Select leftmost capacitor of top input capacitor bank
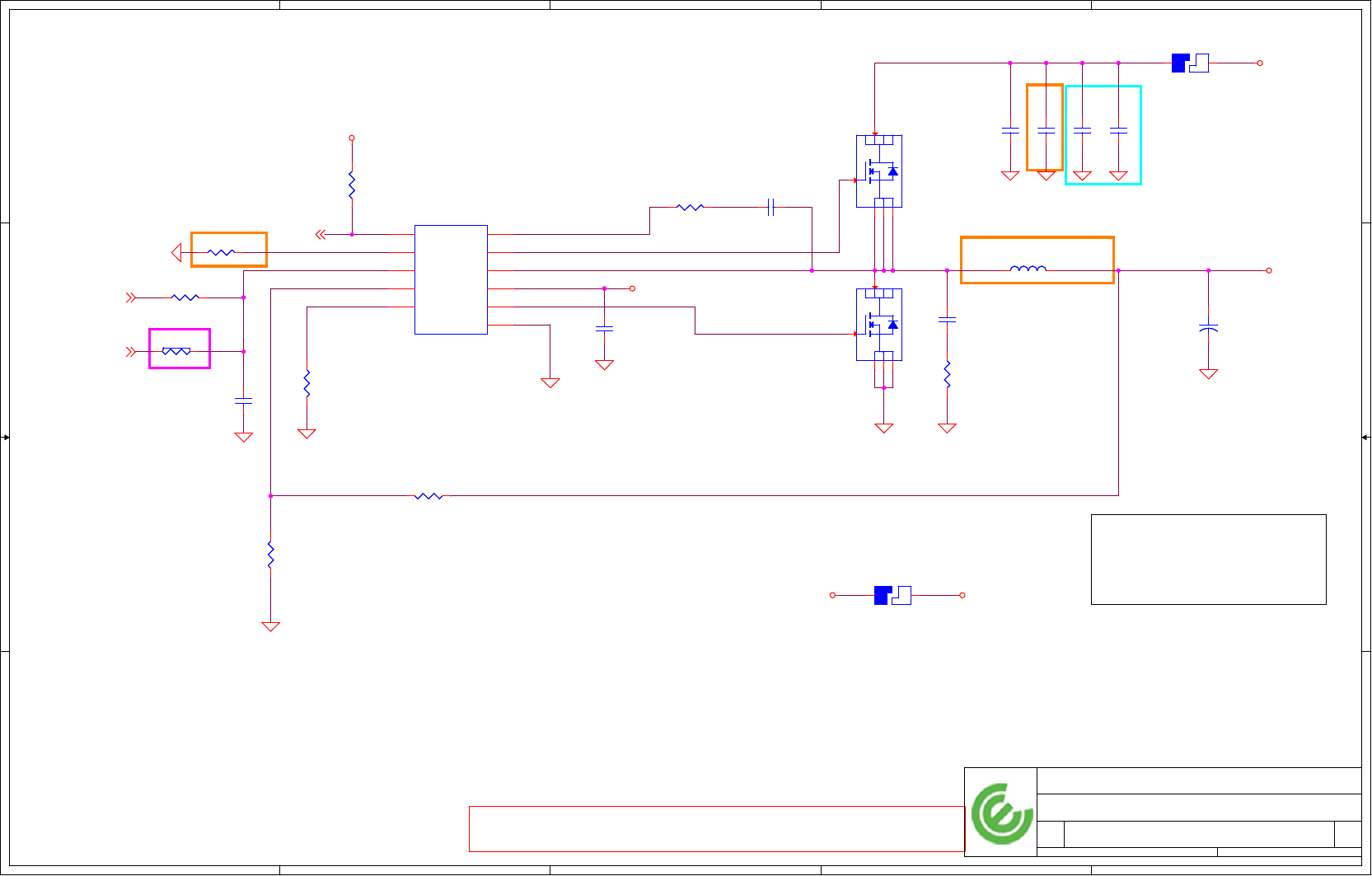1372x876 pixels. click(1010, 130)
